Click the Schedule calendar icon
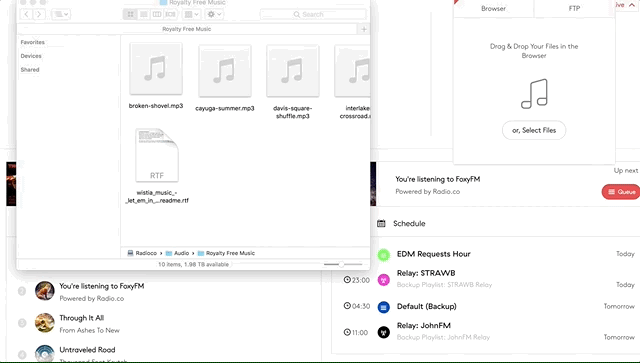Image resolution: width=640 pixels, height=363 pixels. pyautogui.click(x=381, y=223)
